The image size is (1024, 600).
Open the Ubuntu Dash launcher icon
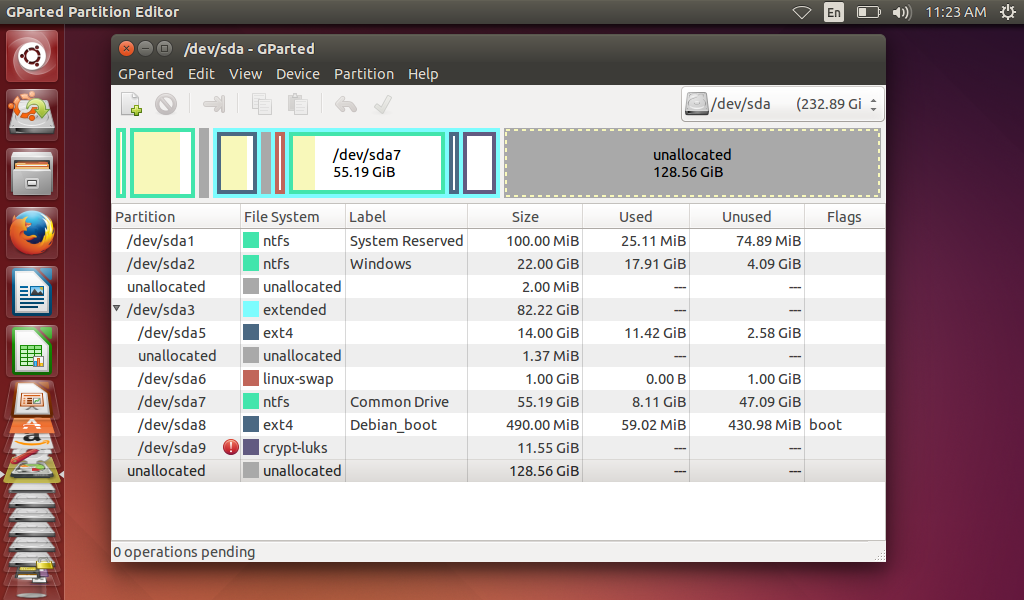point(32,55)
